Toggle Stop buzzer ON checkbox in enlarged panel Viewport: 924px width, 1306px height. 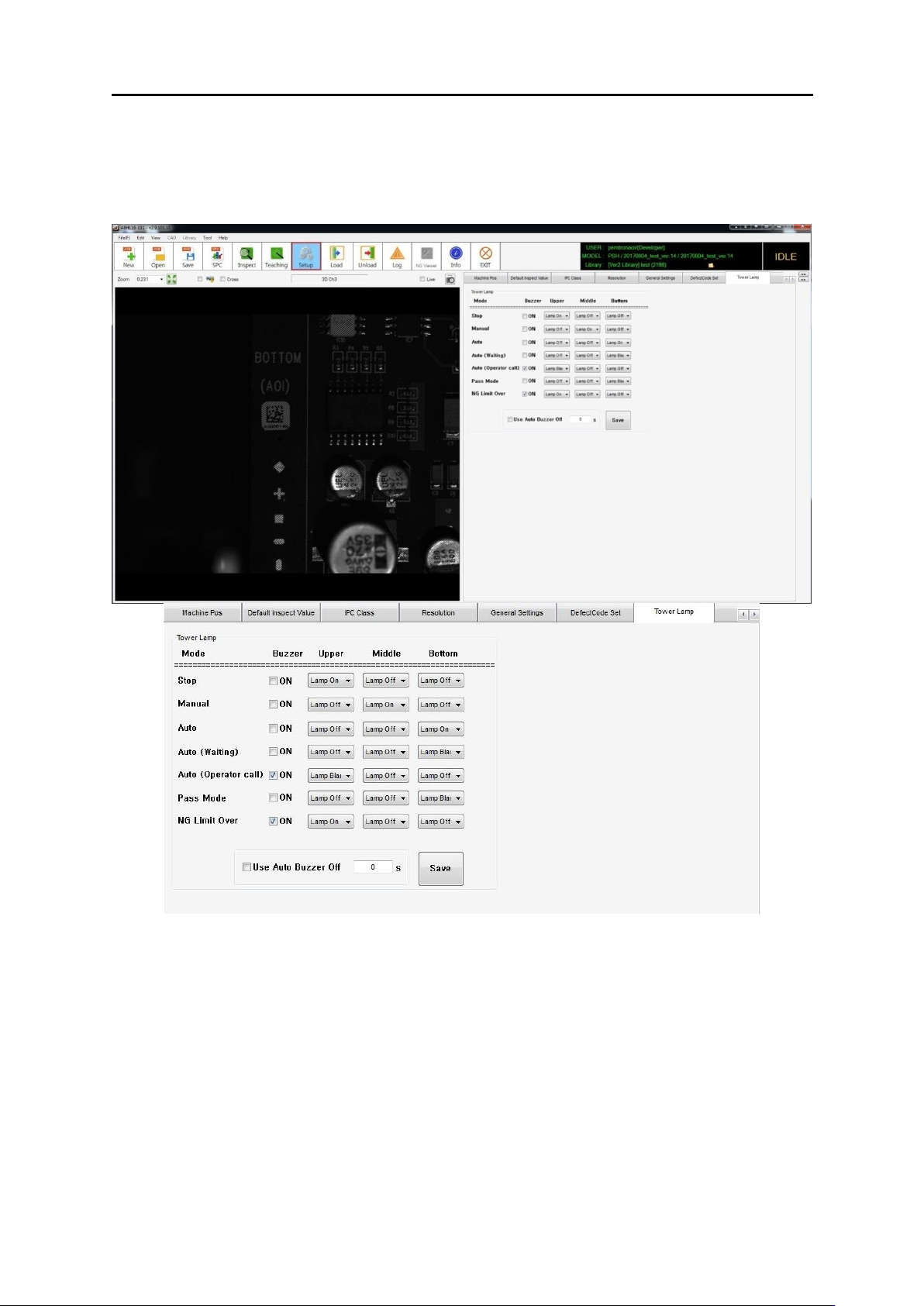point(273,681)
